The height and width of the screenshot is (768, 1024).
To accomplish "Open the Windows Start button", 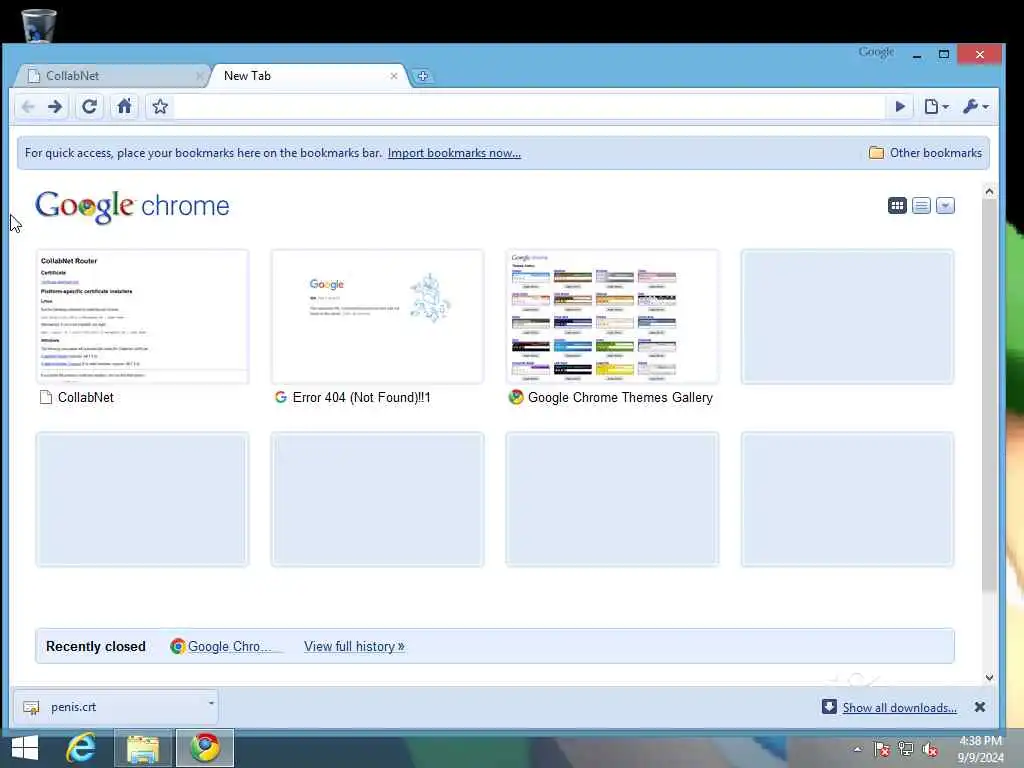I will click(x=25, y=748).
